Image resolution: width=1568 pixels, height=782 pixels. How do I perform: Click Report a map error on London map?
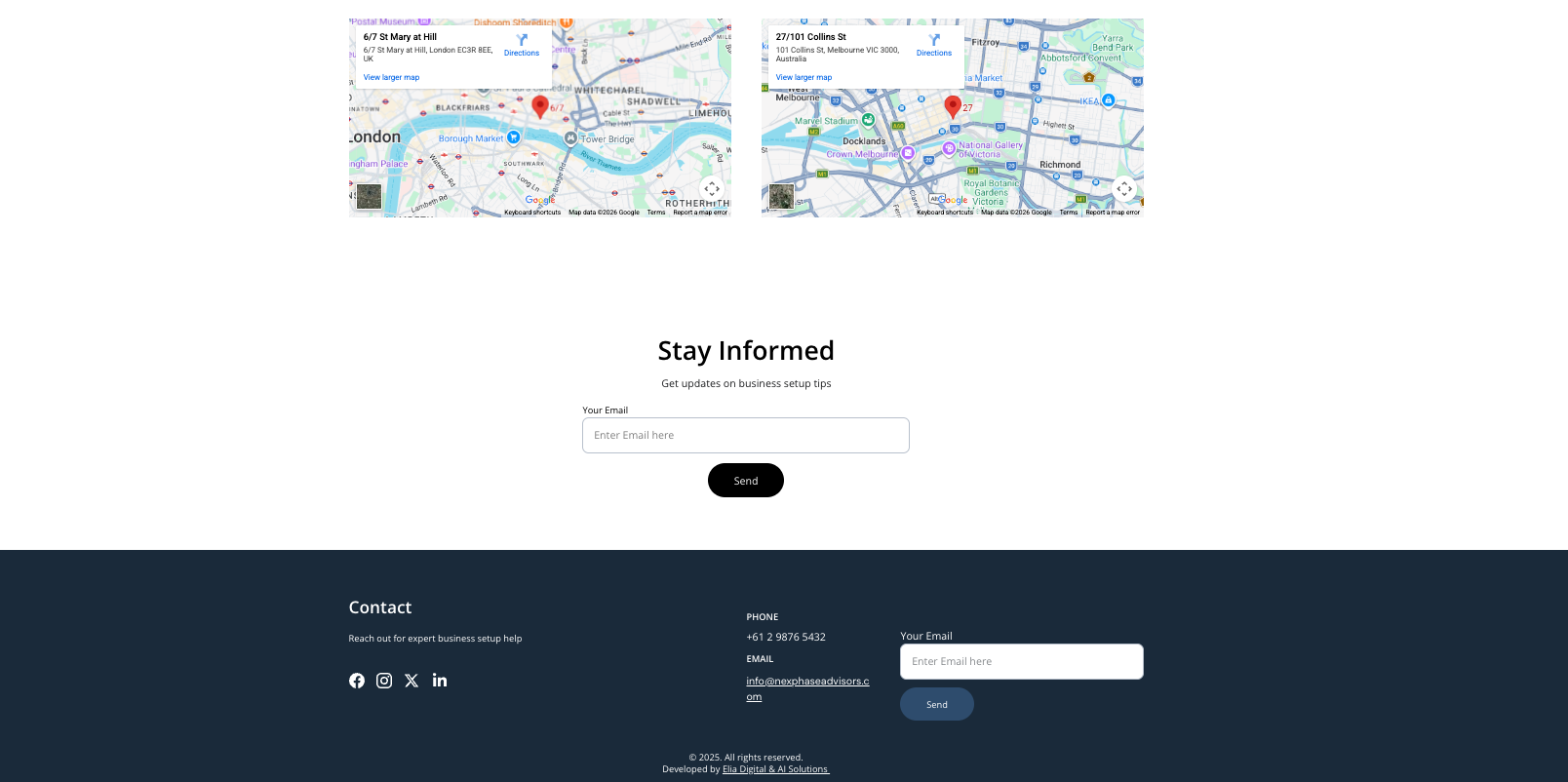(700, 213)
